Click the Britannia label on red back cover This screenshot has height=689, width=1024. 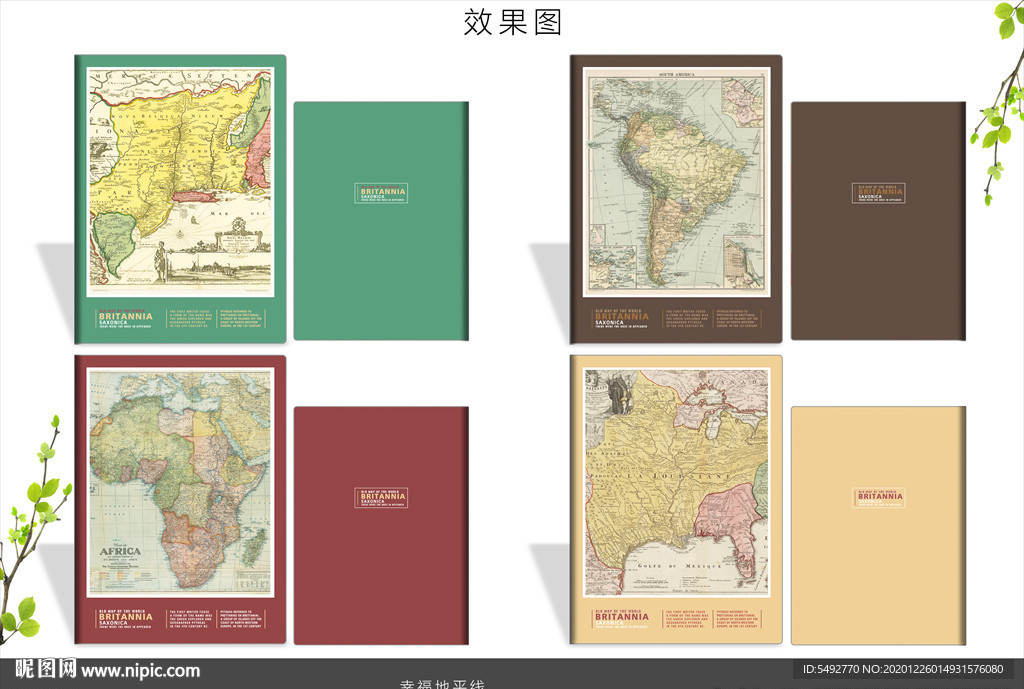point(381,497)
